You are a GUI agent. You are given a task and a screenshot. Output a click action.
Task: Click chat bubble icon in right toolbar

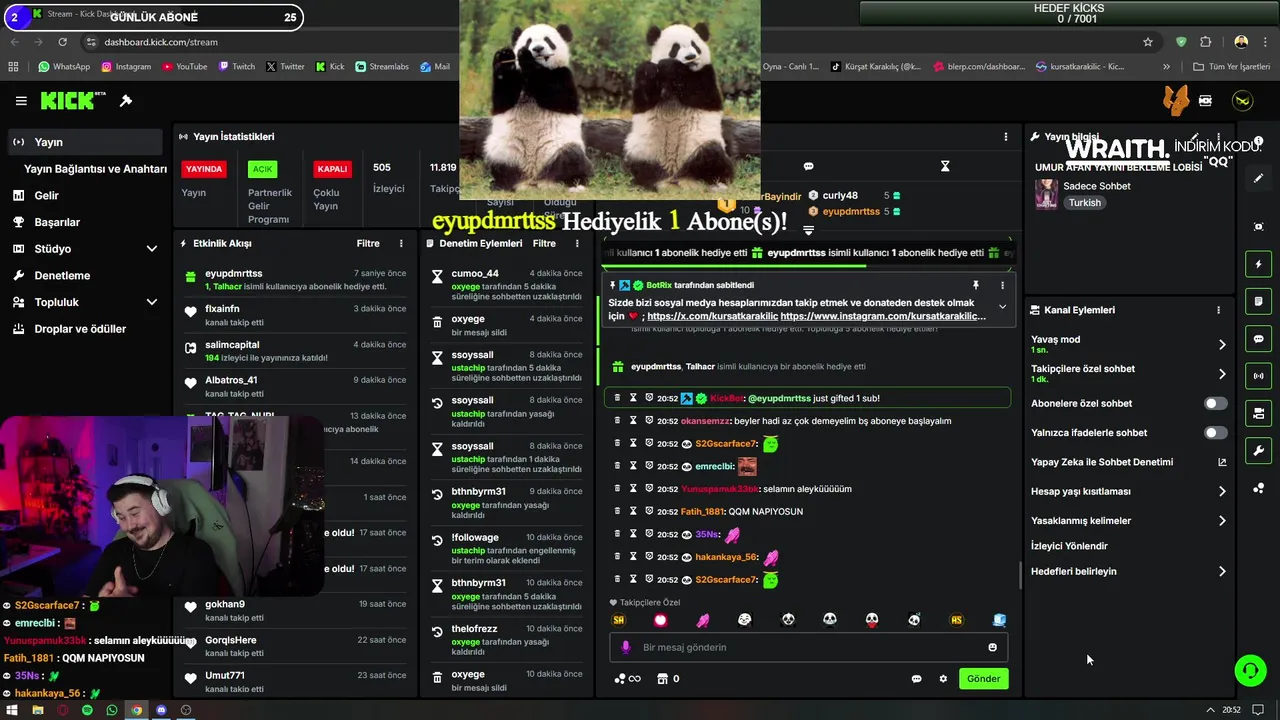coord(1259,339)
